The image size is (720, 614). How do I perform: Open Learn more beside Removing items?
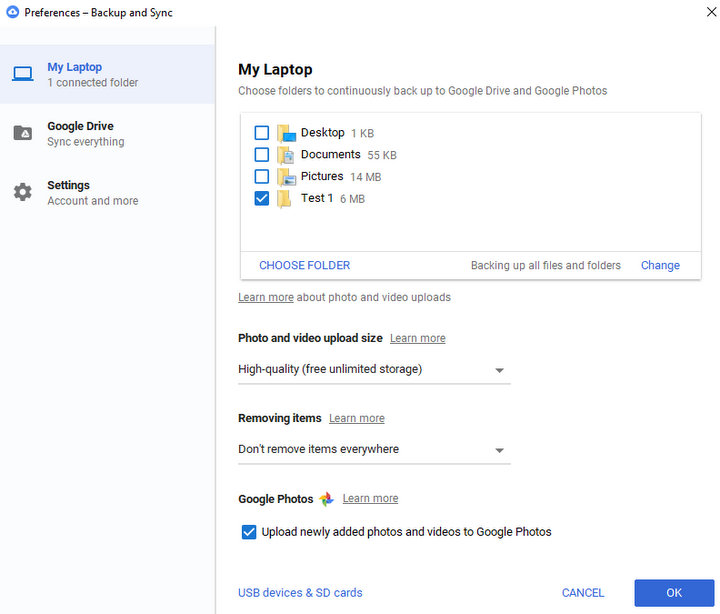pos(356,418)
